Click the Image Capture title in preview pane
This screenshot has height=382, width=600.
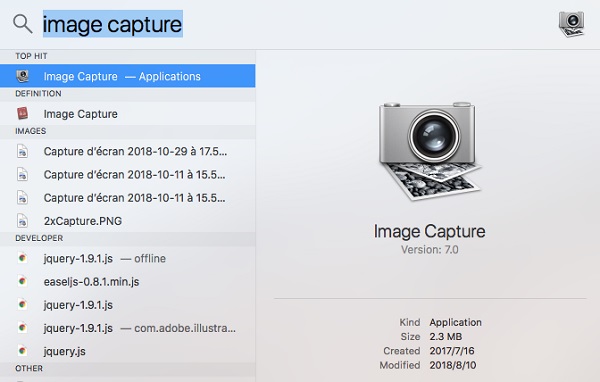pos(429,231)
